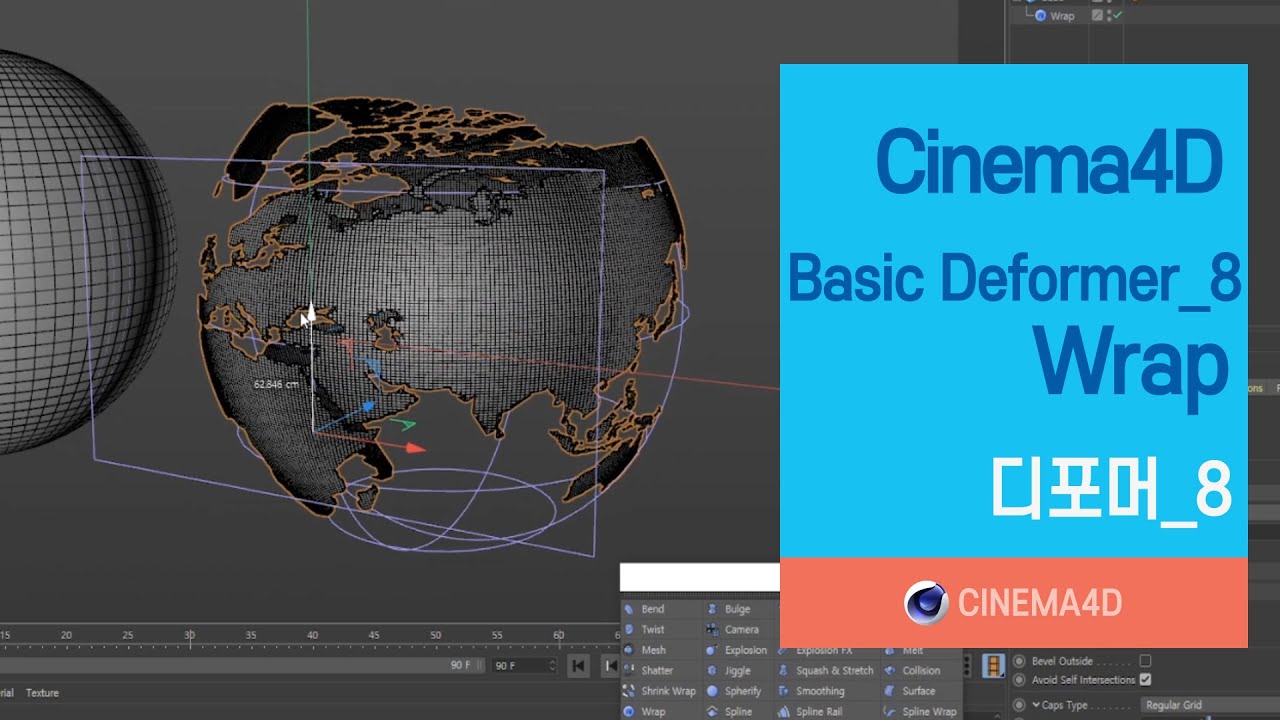The width and height of the screenshot is (1280, 720).
Task: Click the green axis arrow handle
Action: (403, 424)
